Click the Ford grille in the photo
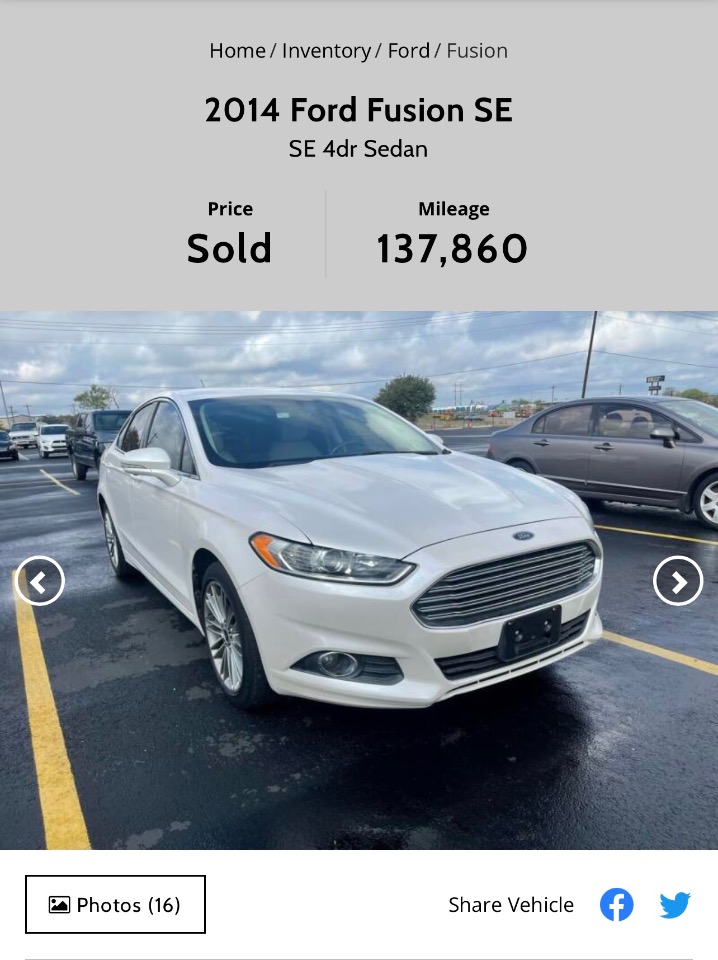The height and width of the screenshot is (960, 718). point(506,585)
